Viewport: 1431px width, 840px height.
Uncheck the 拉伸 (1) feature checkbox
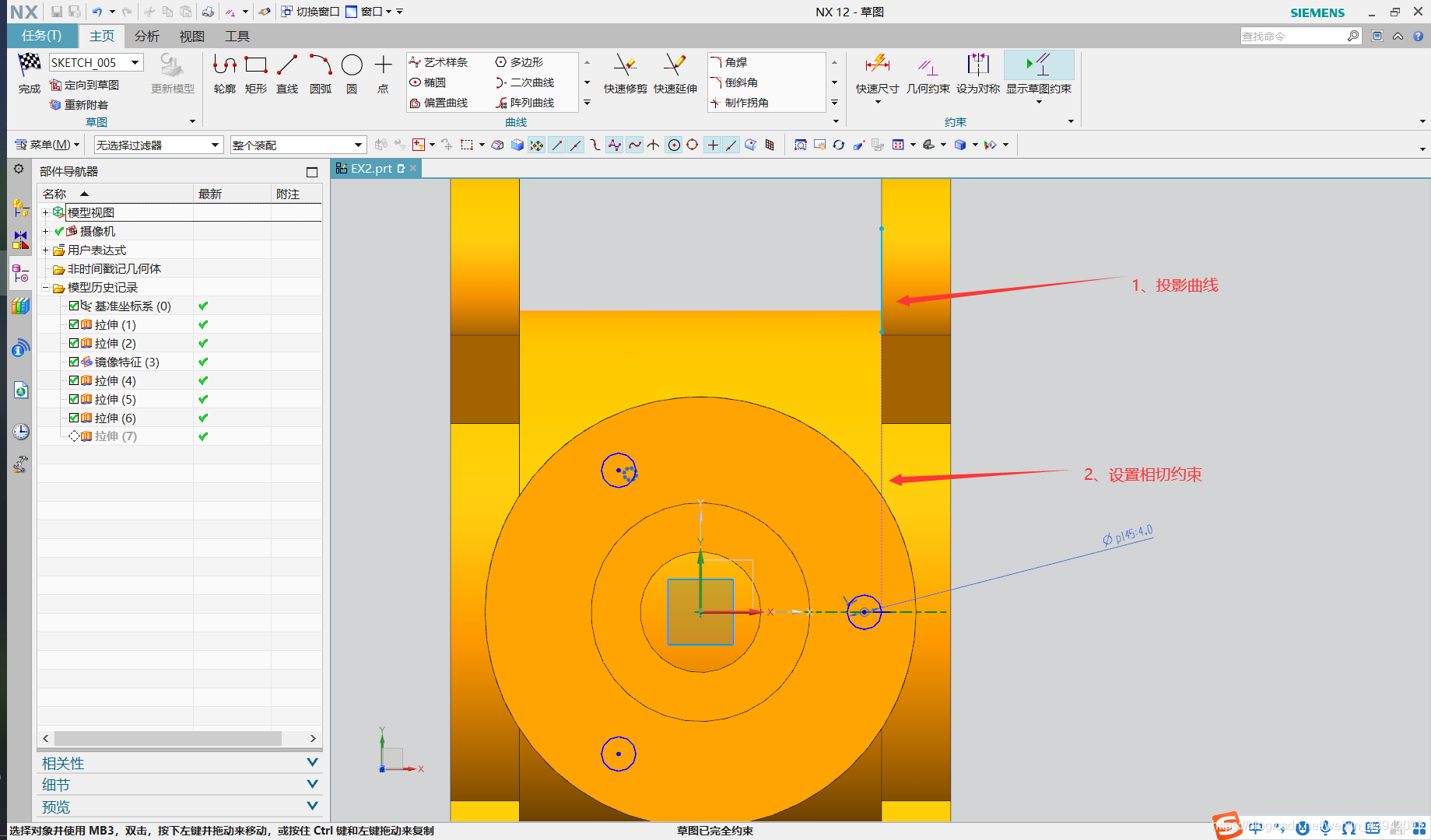click(x=74, y=324)
